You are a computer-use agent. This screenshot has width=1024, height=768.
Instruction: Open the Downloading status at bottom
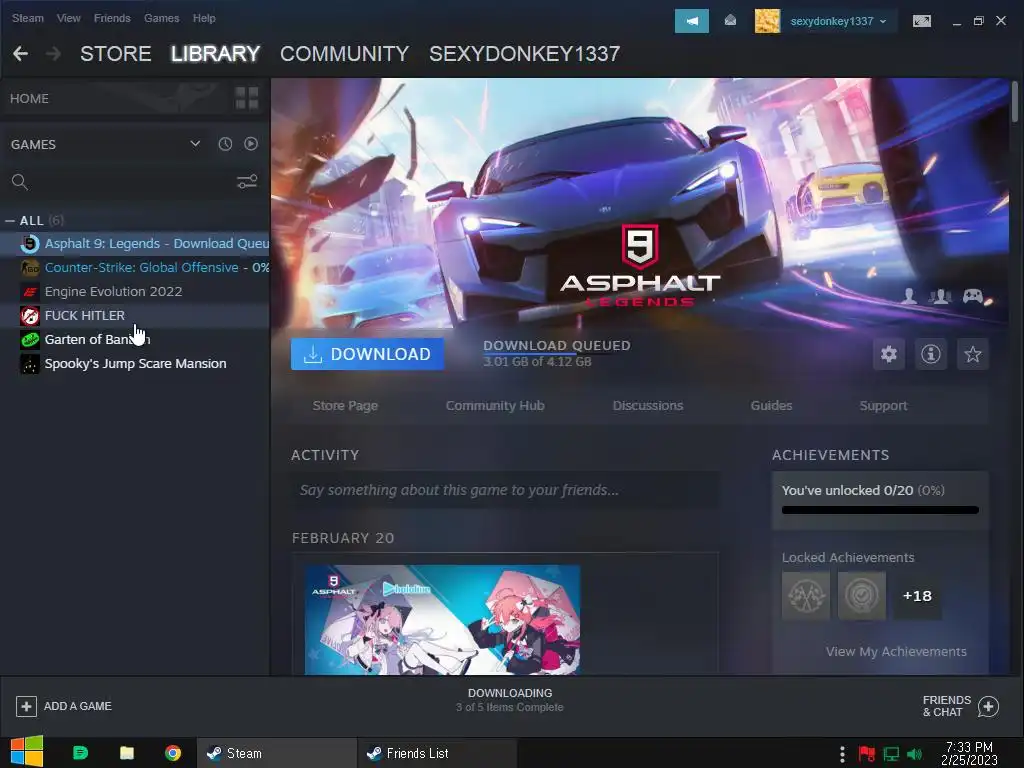pos(510,700)
